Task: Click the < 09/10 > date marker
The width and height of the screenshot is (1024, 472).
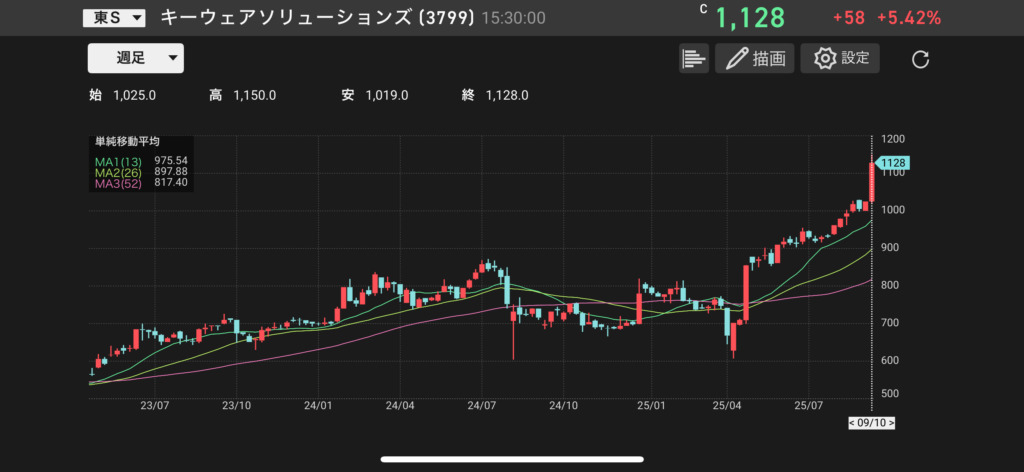Action: coord(871,423)
